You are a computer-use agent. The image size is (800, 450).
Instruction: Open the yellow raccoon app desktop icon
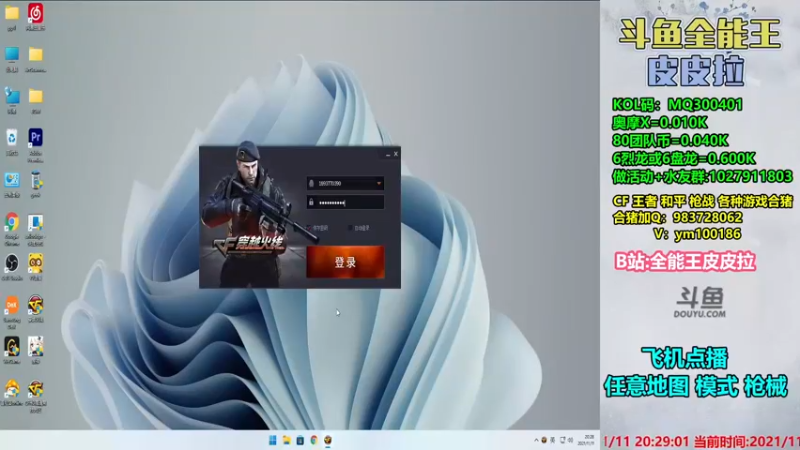point(35,264)
